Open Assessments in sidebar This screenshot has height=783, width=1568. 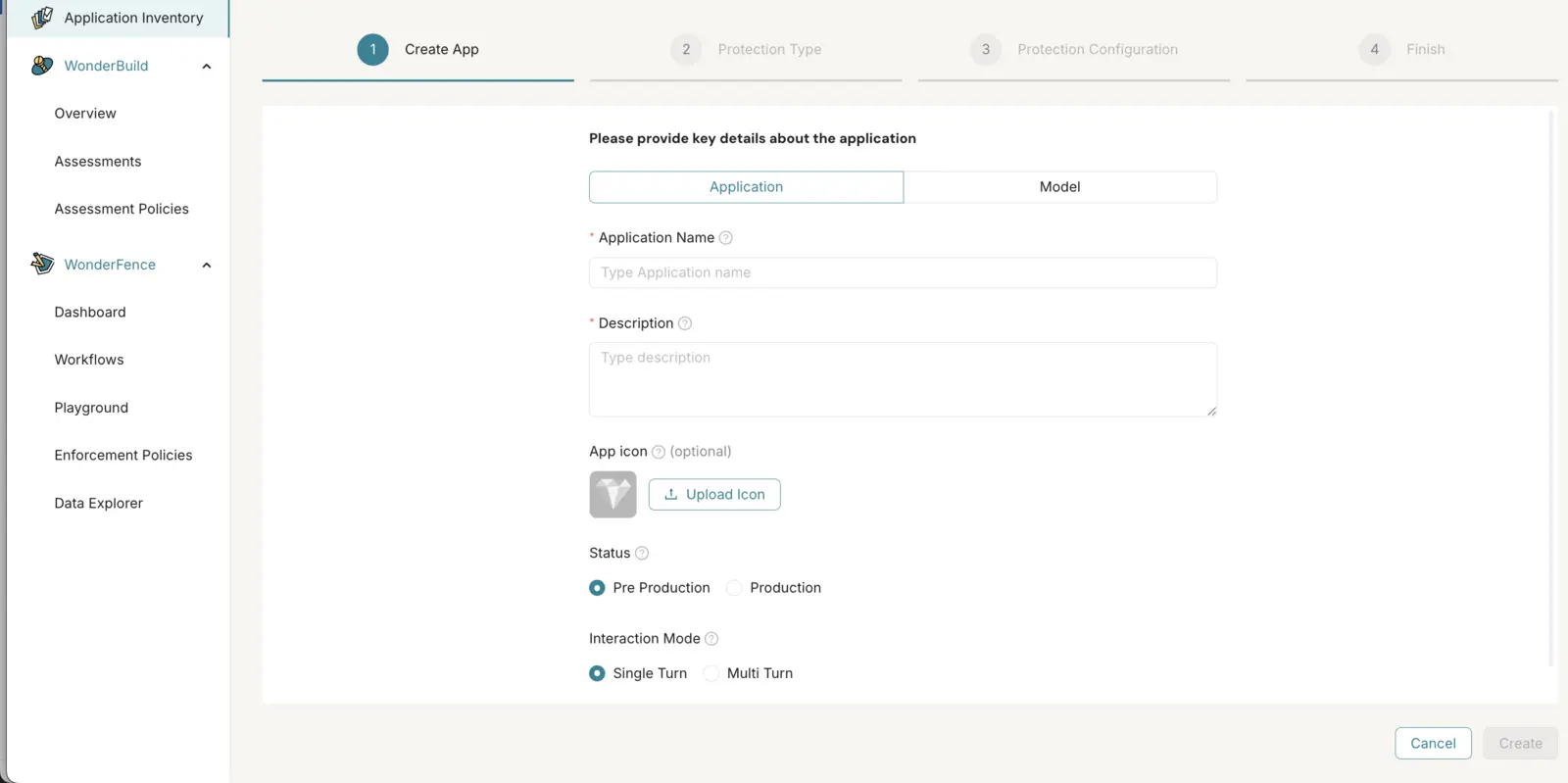point(98,162)
